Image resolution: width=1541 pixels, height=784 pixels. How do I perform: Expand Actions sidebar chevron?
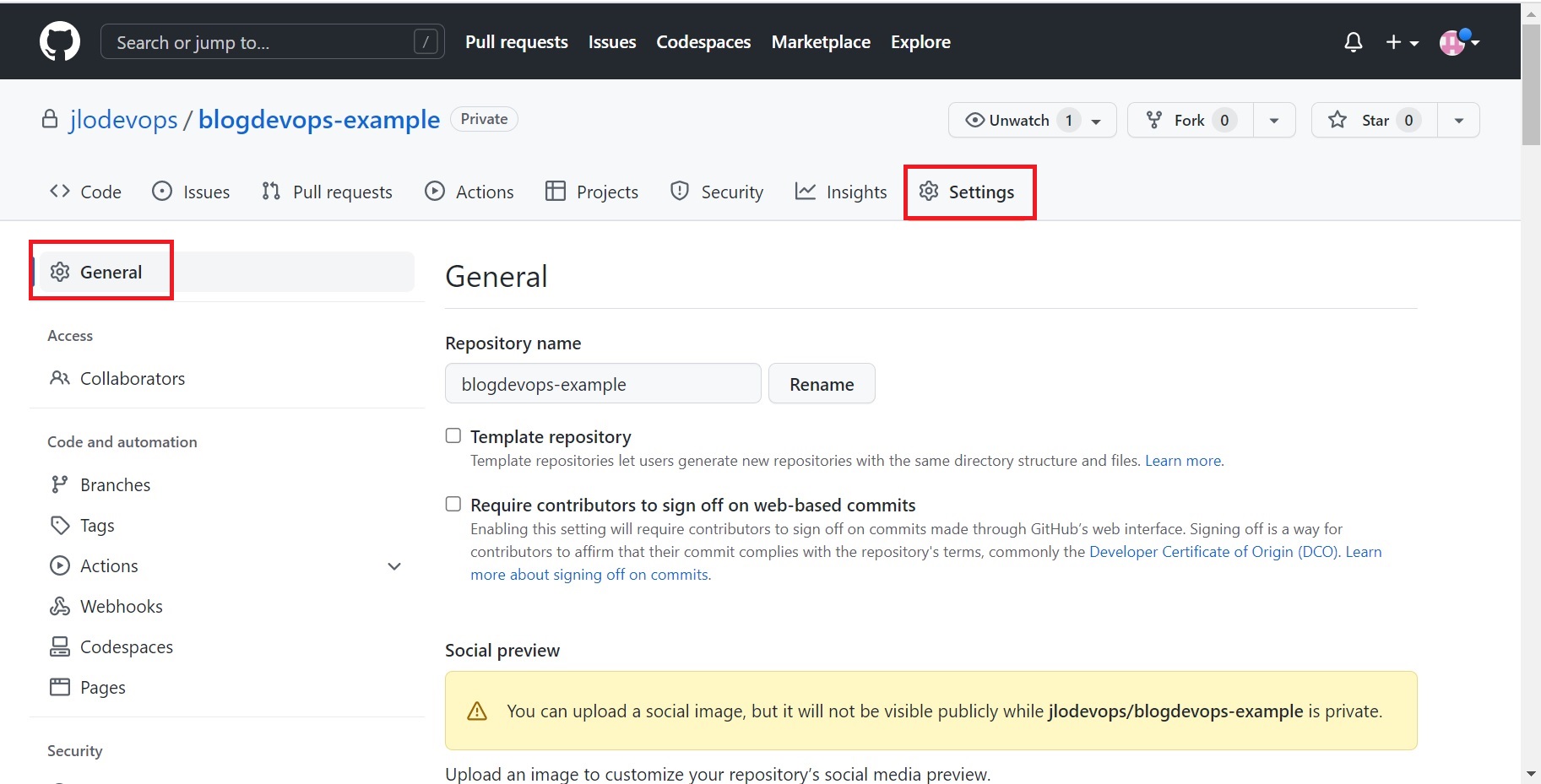coord(394,566)
